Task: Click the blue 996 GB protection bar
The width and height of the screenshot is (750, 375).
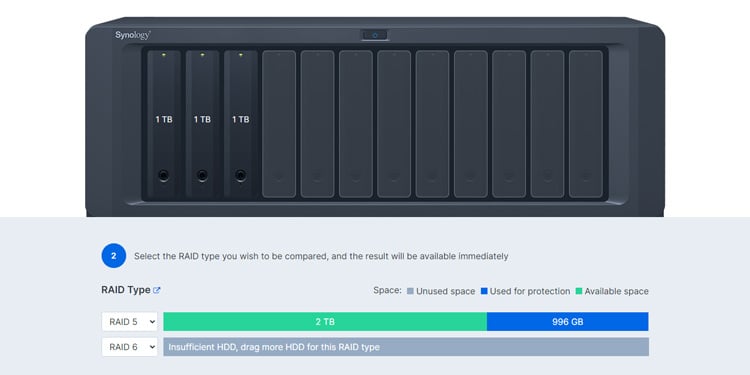Action: point(568,322)
